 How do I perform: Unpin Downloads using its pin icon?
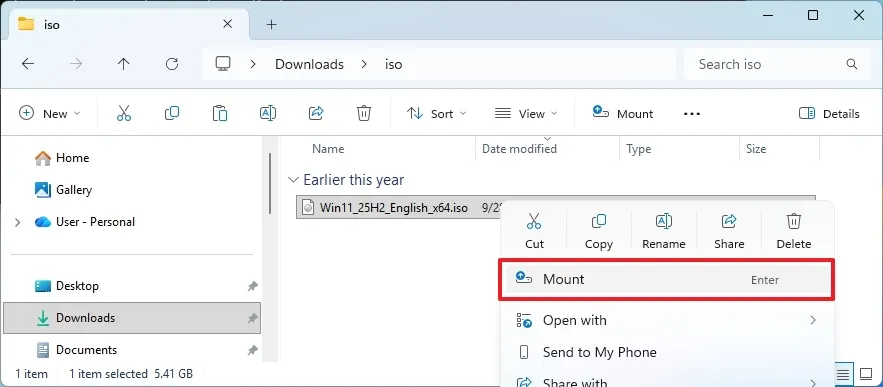coord(252,318)
